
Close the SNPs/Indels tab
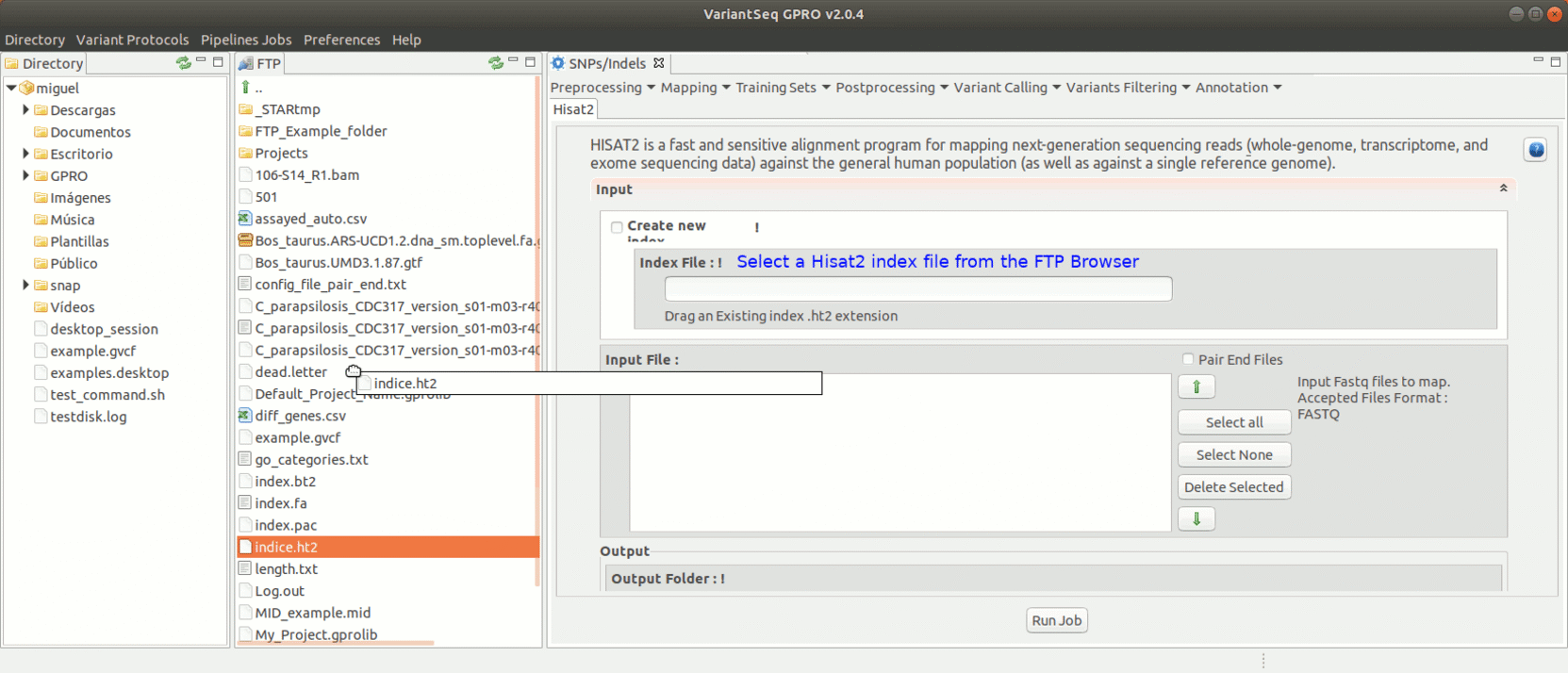tap(659, 63)
